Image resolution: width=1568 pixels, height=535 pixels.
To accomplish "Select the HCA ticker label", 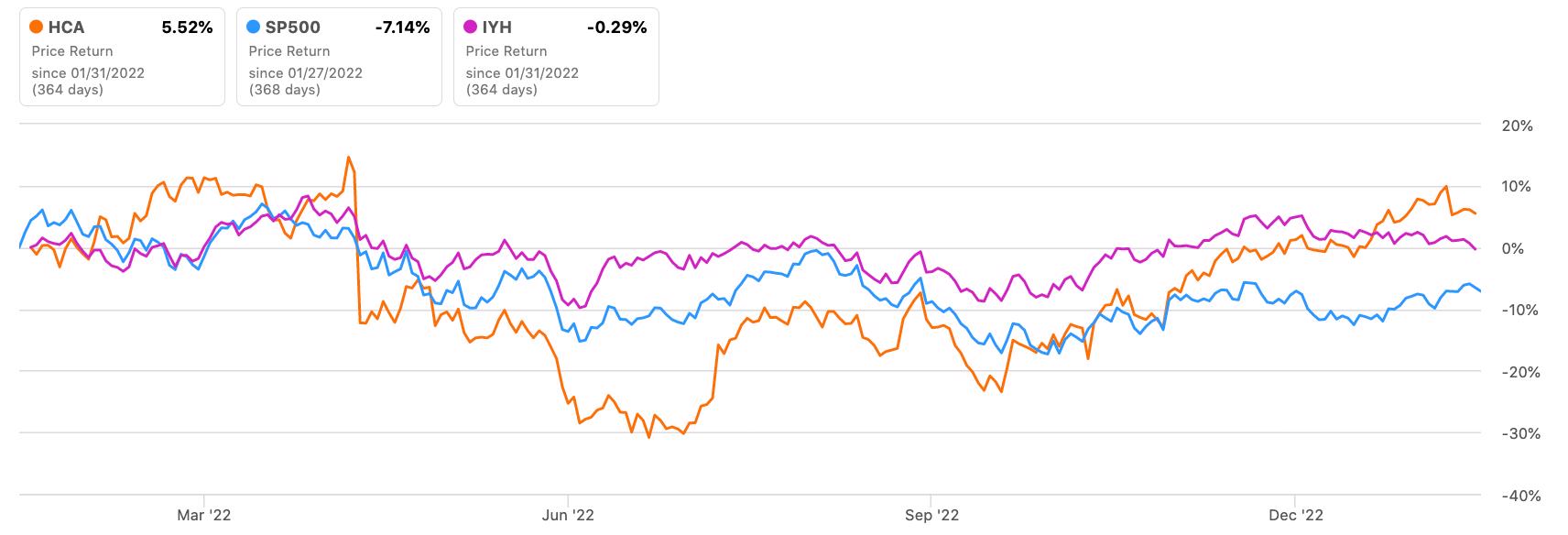I will [66, 27].
